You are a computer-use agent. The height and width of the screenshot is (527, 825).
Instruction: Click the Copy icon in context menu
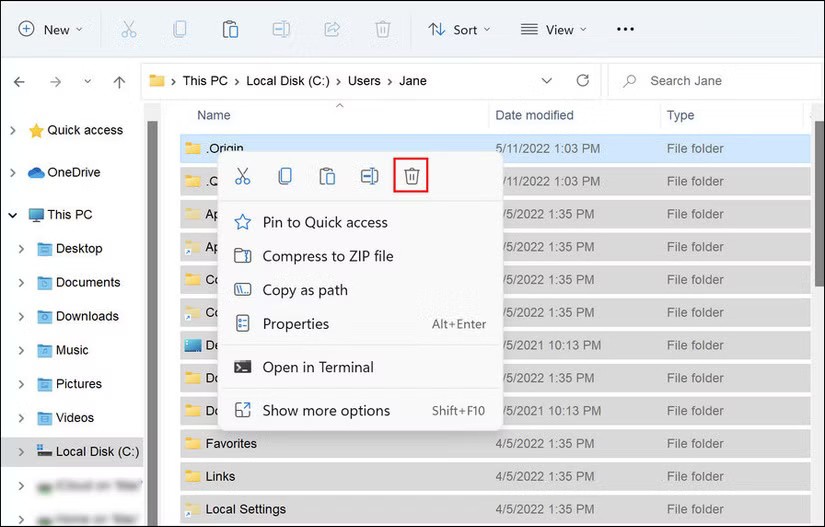coord(285,177)
